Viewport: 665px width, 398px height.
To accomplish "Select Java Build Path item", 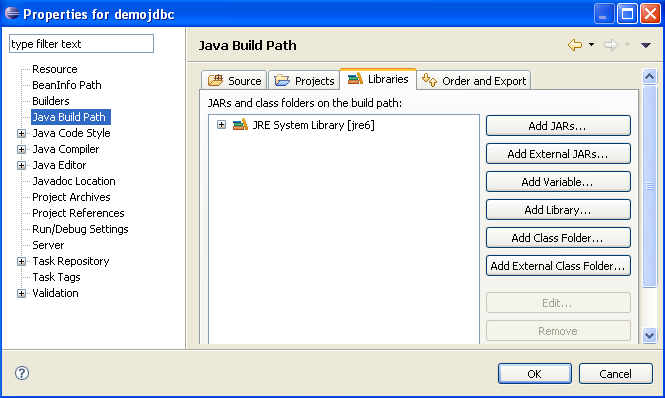I will coord(70,117).
